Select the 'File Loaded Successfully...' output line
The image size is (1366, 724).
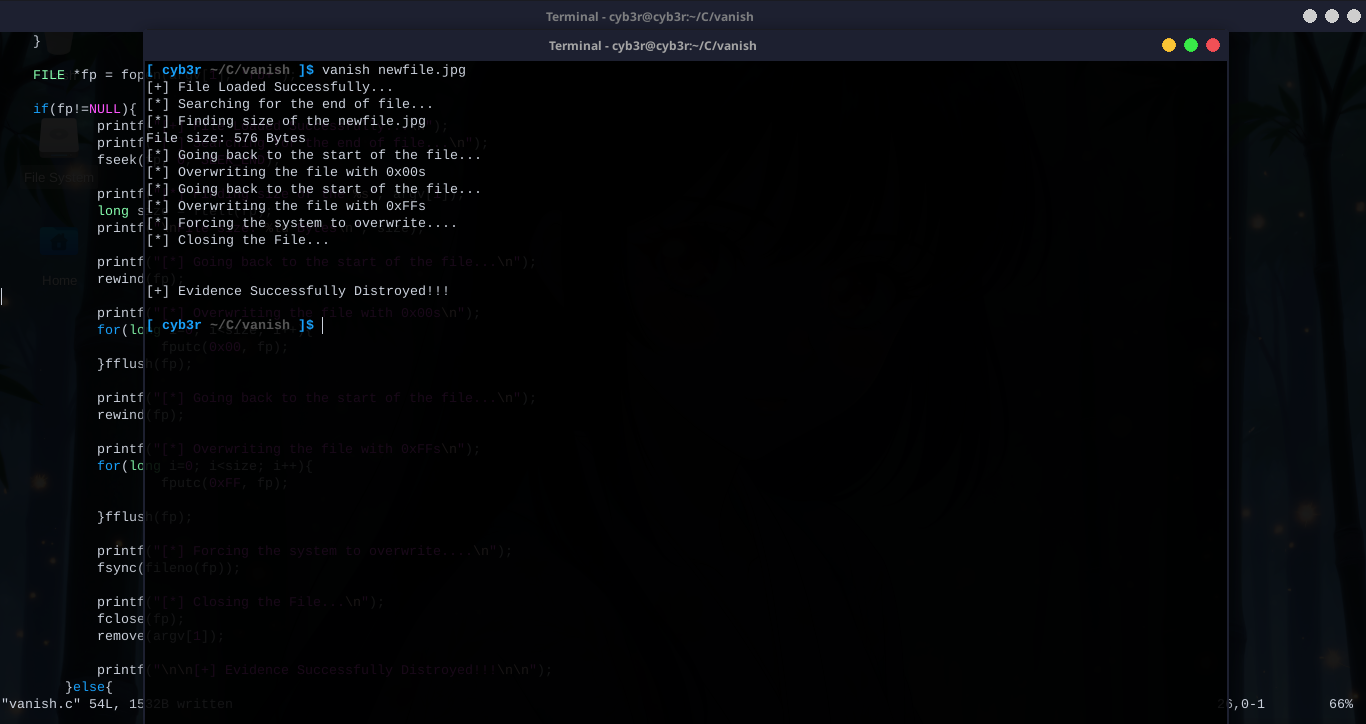coord(270,87)
